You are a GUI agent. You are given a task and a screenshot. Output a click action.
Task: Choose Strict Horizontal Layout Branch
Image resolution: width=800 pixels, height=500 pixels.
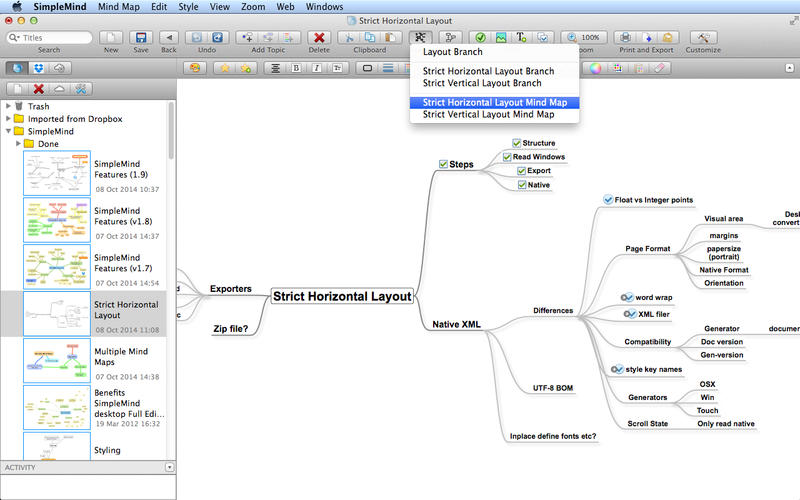488,71
